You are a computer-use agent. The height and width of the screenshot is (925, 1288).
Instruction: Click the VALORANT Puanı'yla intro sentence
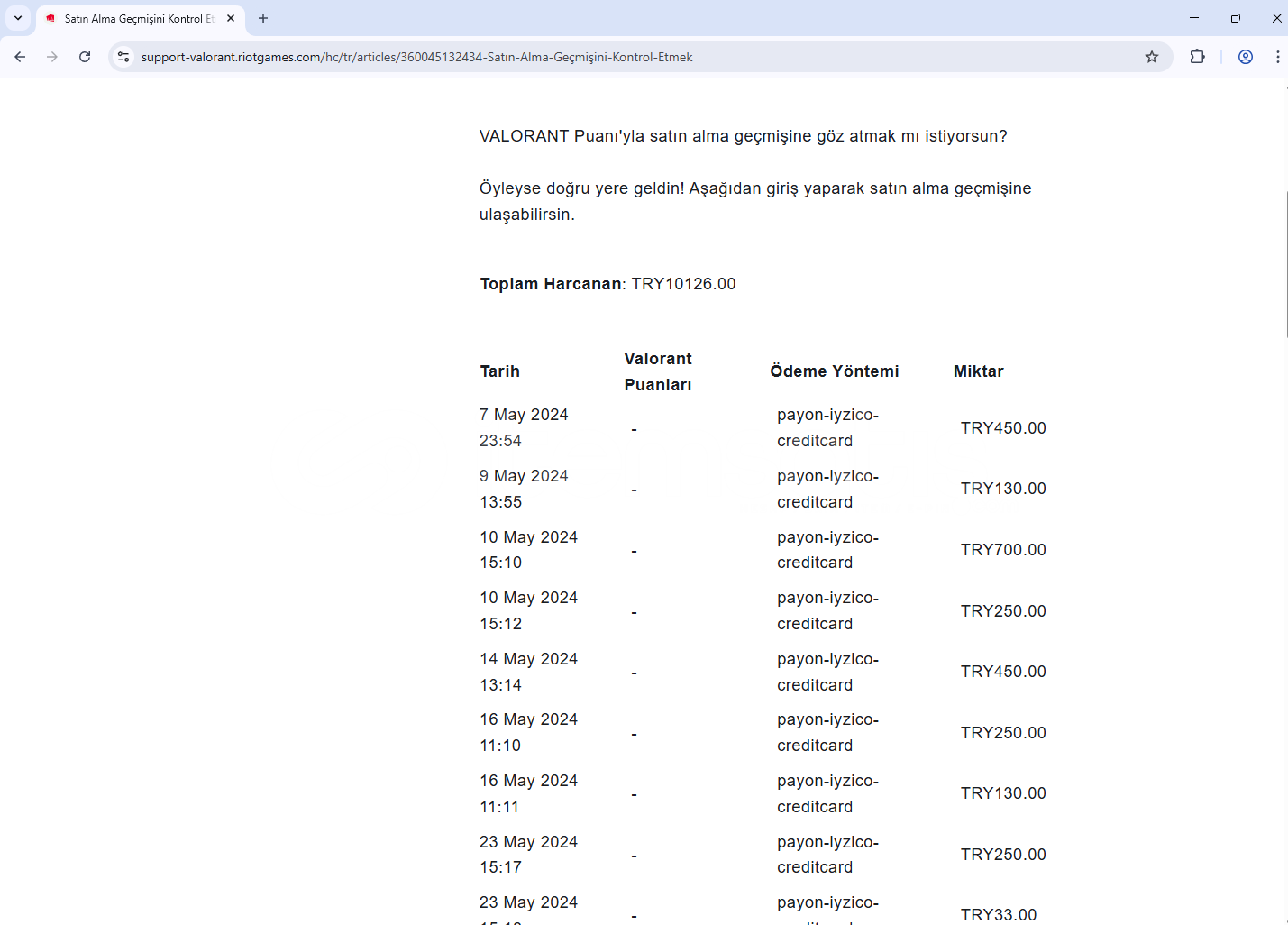pyautogui.click(x=743, y=136)
